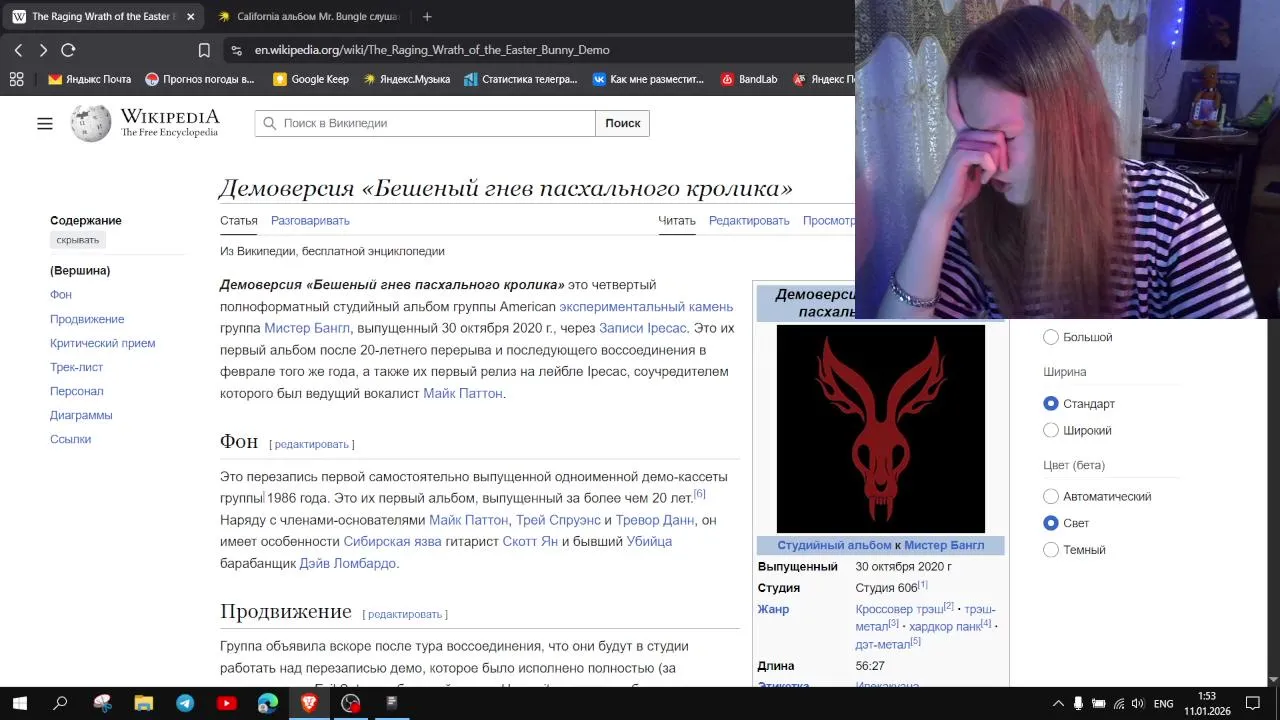Switch to the Читать view tab
The height and width of the screenshot is (720, 1280).
(677, 221)
